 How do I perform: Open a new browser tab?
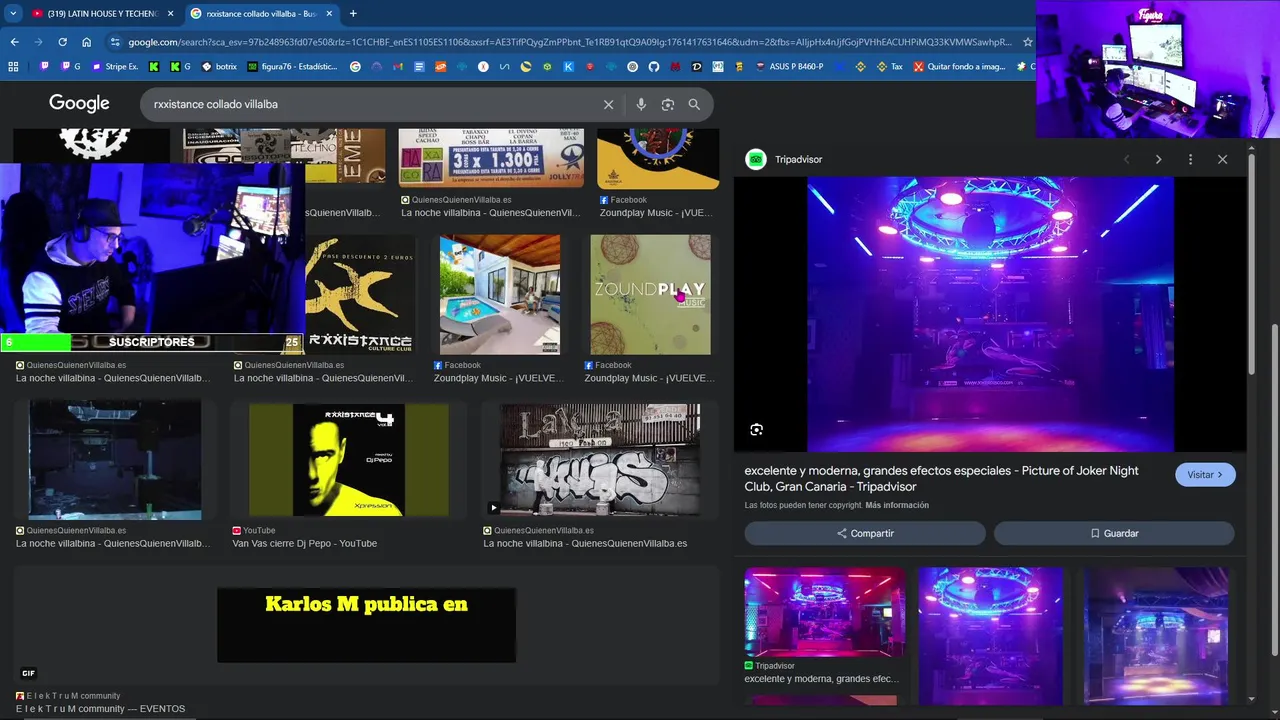(x=353, y=14)
